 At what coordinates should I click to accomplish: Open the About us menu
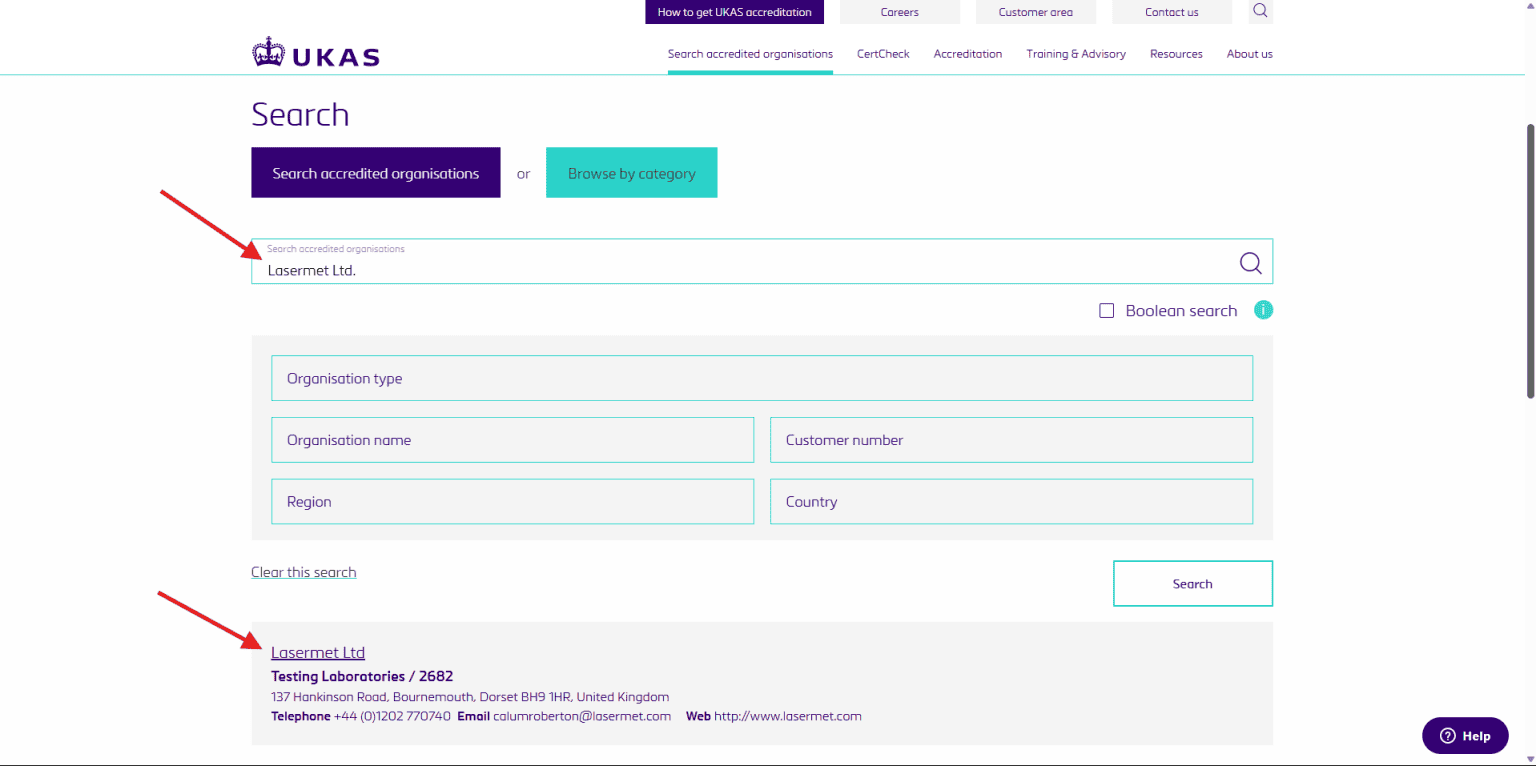coord(1250,54)
